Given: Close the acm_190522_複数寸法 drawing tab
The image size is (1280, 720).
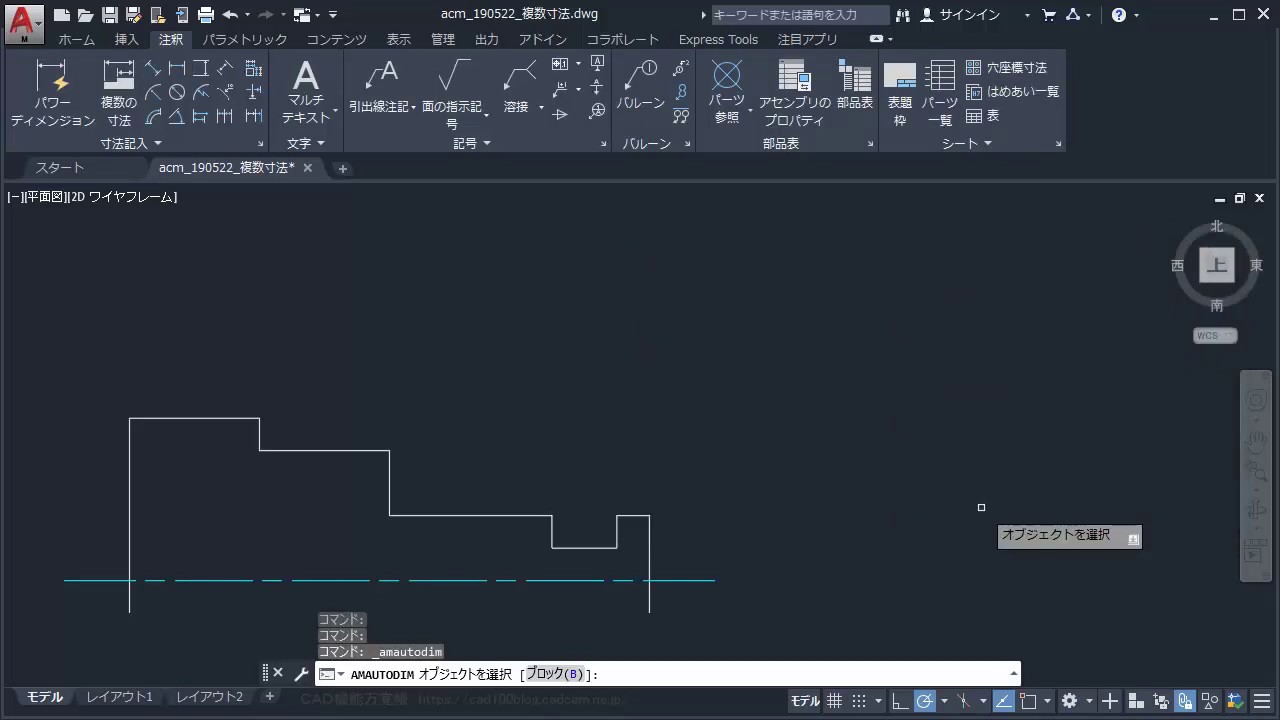Looking at the screenshot, I should coord(308,168).
